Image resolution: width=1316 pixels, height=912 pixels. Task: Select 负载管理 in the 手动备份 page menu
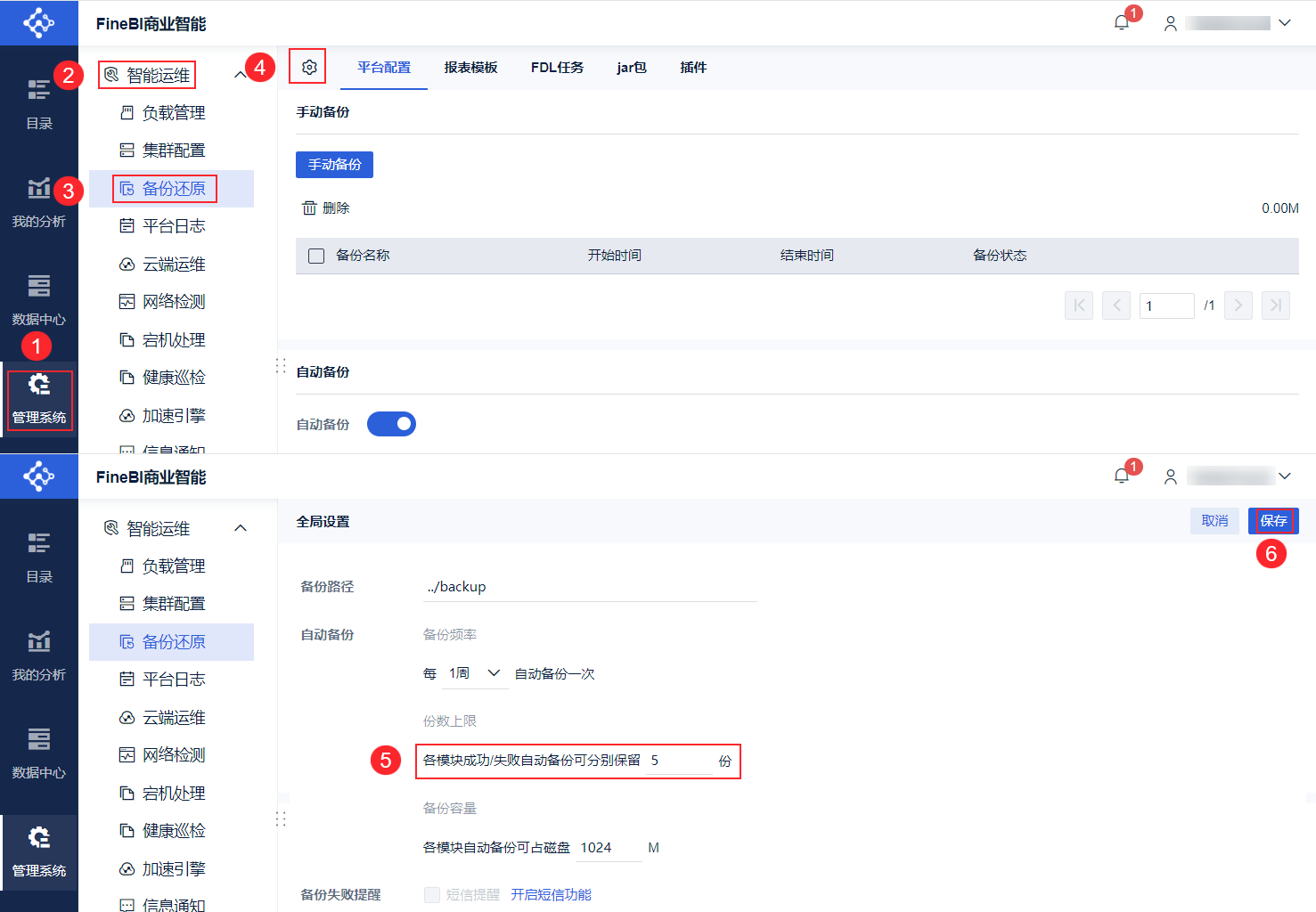coord(171,113)
